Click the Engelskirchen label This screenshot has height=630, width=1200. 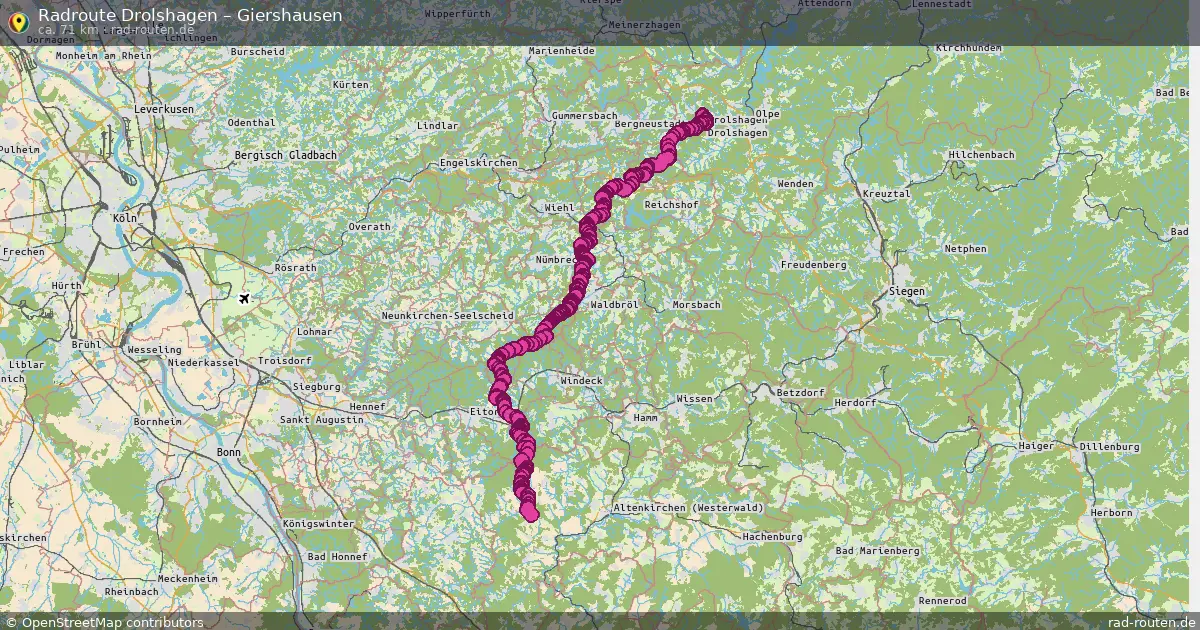pyautogui.click(x=478, y=162)
